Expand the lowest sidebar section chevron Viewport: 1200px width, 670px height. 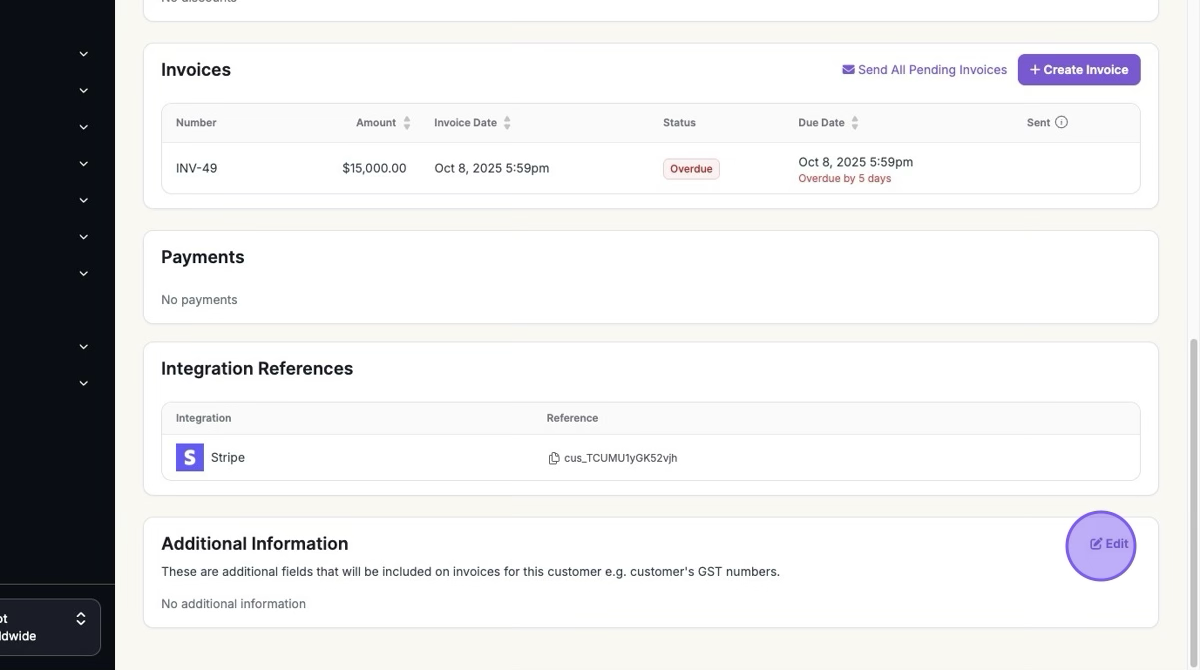pos(84,383)
